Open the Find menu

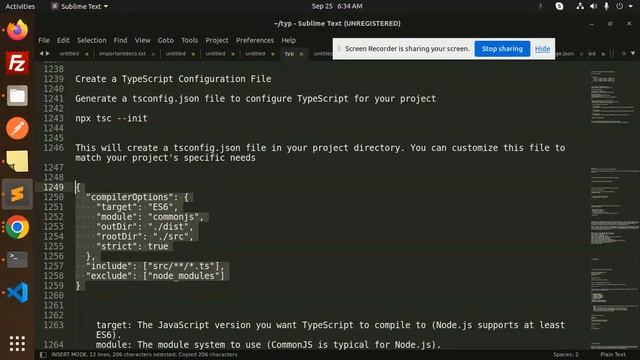click(x=120, y=40)
